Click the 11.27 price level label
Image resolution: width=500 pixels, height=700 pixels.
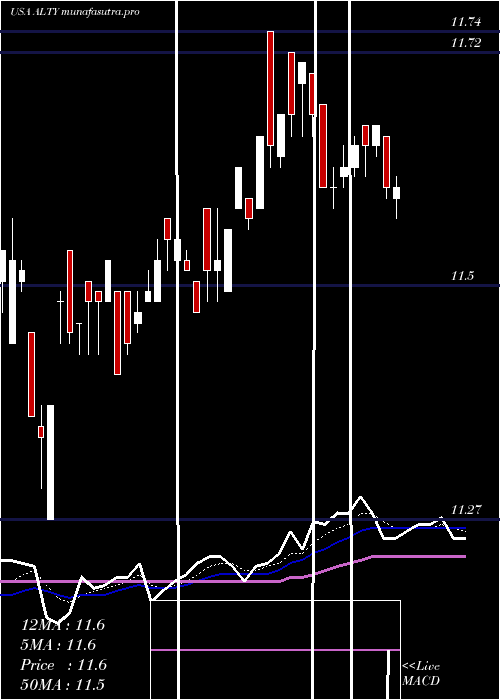click(466, 509)
